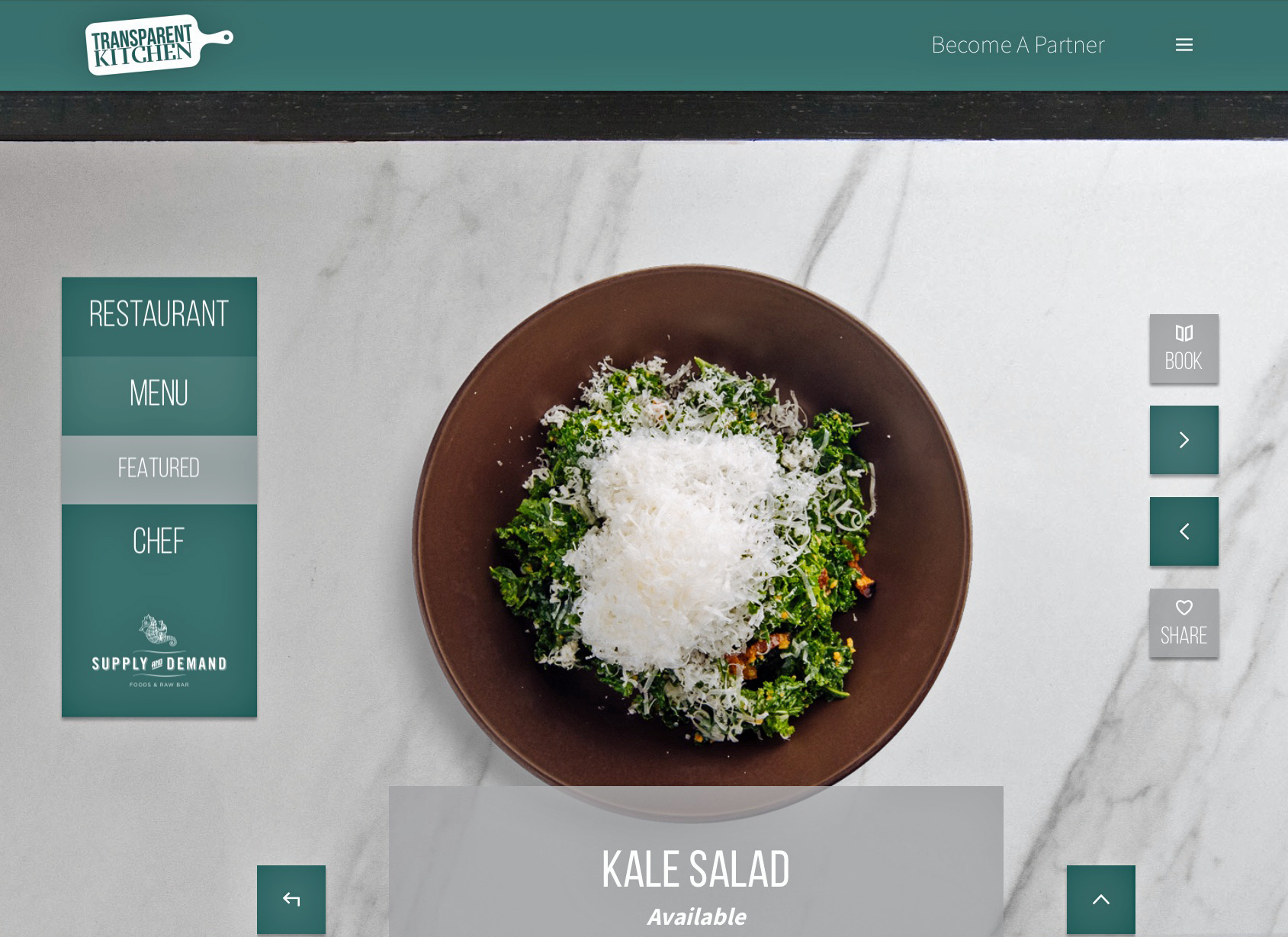1288x937 pixels.
Task: Select the FEATURED sidebar item
Action: pos(159,468)
